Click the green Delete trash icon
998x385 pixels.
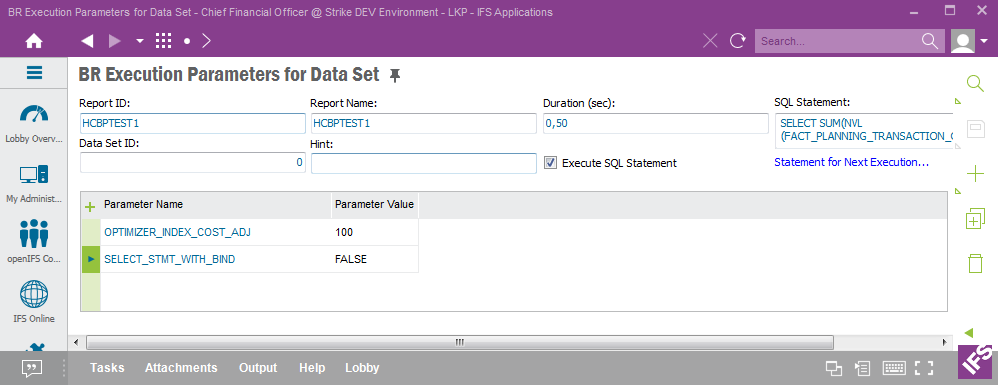[975, 263]
